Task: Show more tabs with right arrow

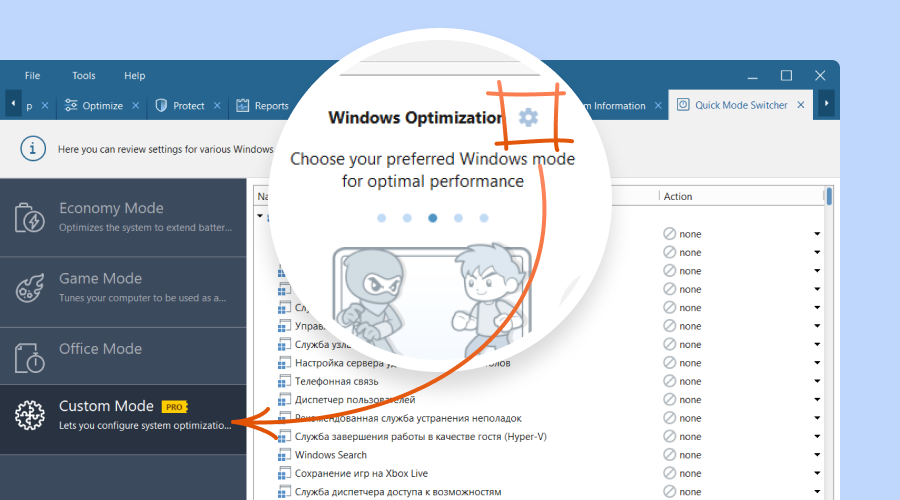Action: [827, 103]
